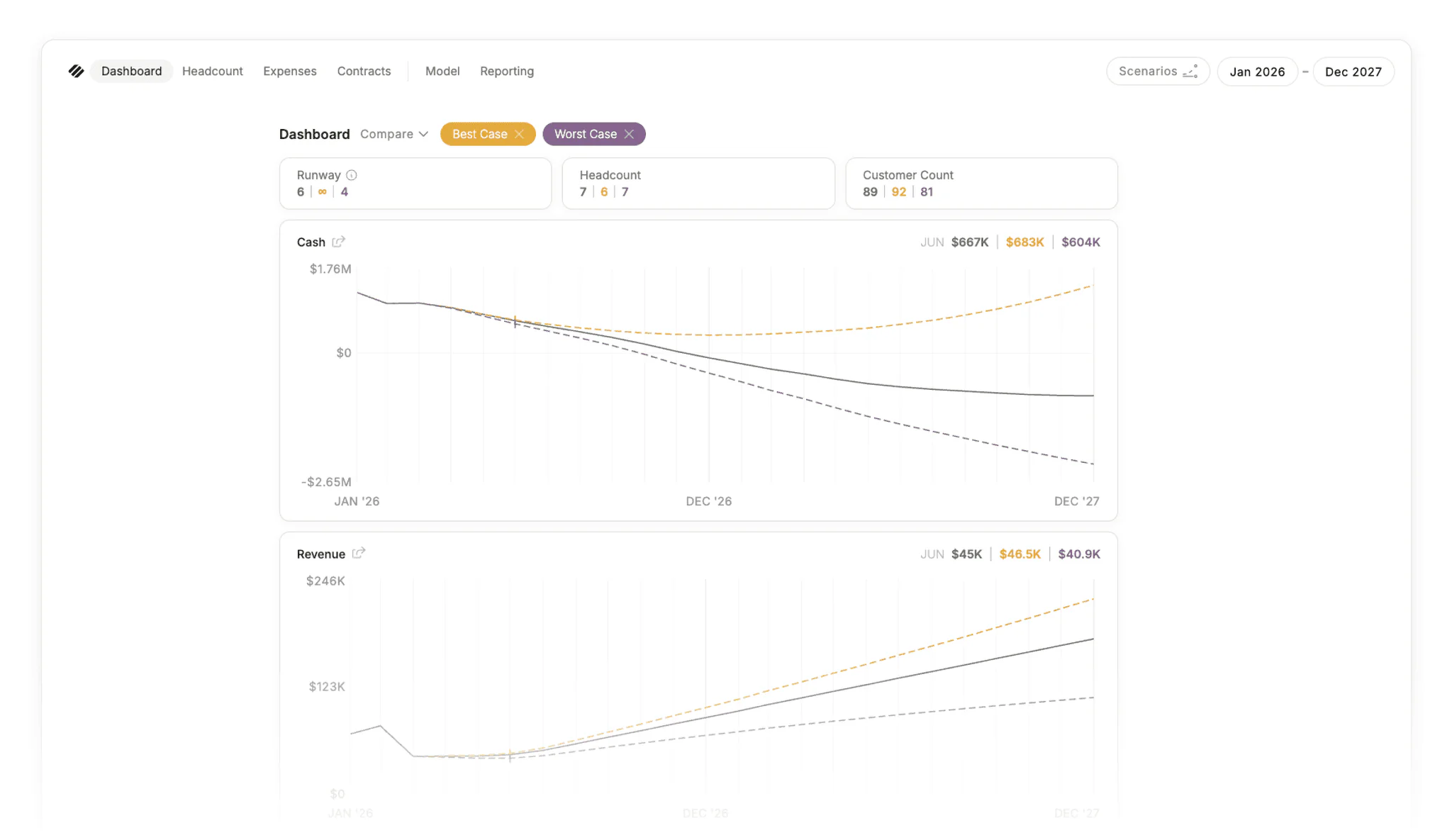Switch to the Reporting tab
Image resolution: width=1452 pixels, height=840 pixels.
tap(507, 71)
